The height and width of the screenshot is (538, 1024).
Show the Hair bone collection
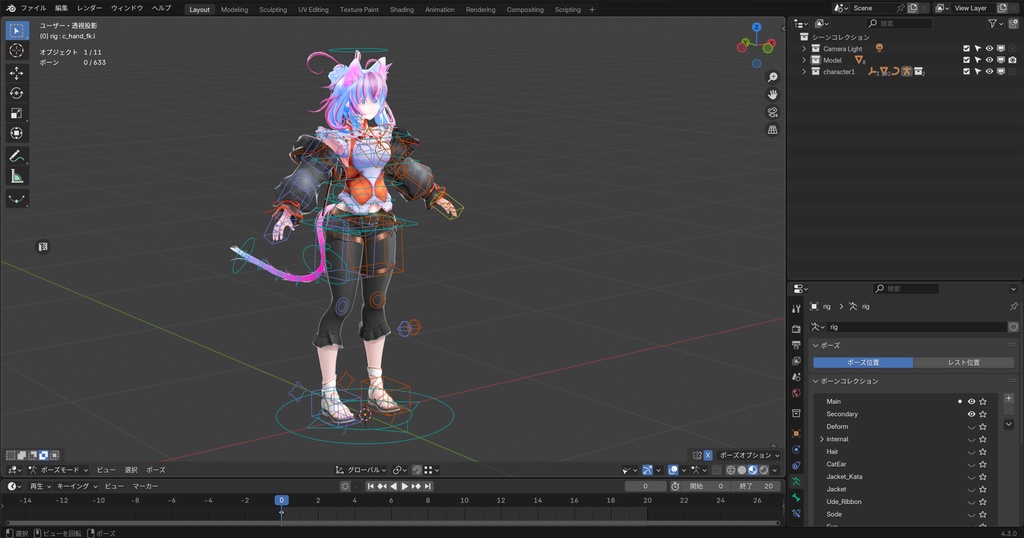click(x=971, y=452)
